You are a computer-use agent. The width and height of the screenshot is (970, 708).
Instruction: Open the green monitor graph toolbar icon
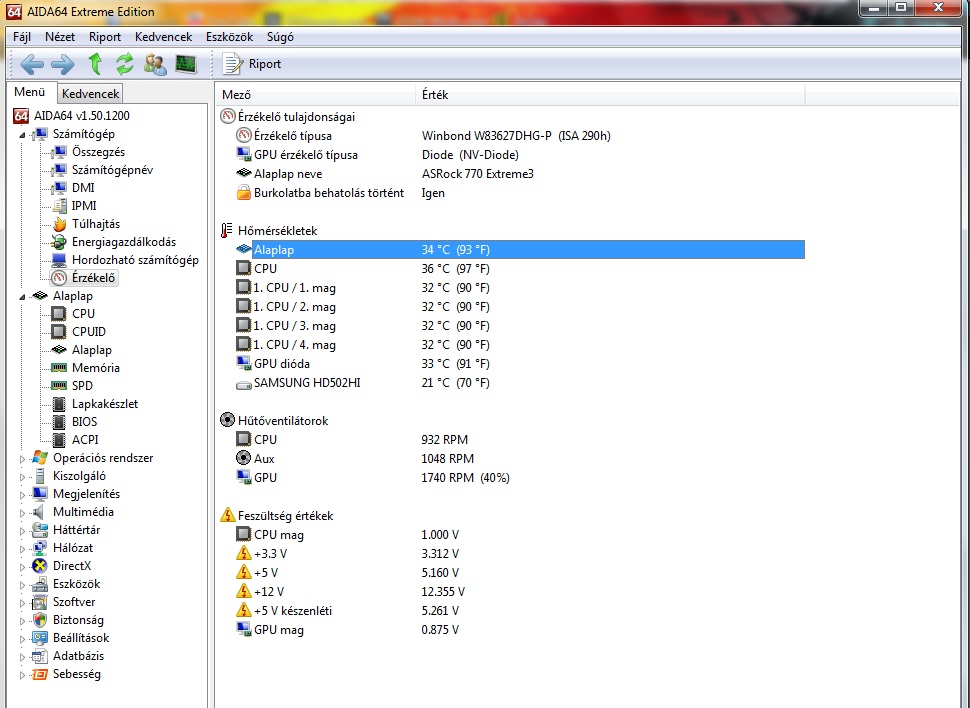tap(186, 64)
